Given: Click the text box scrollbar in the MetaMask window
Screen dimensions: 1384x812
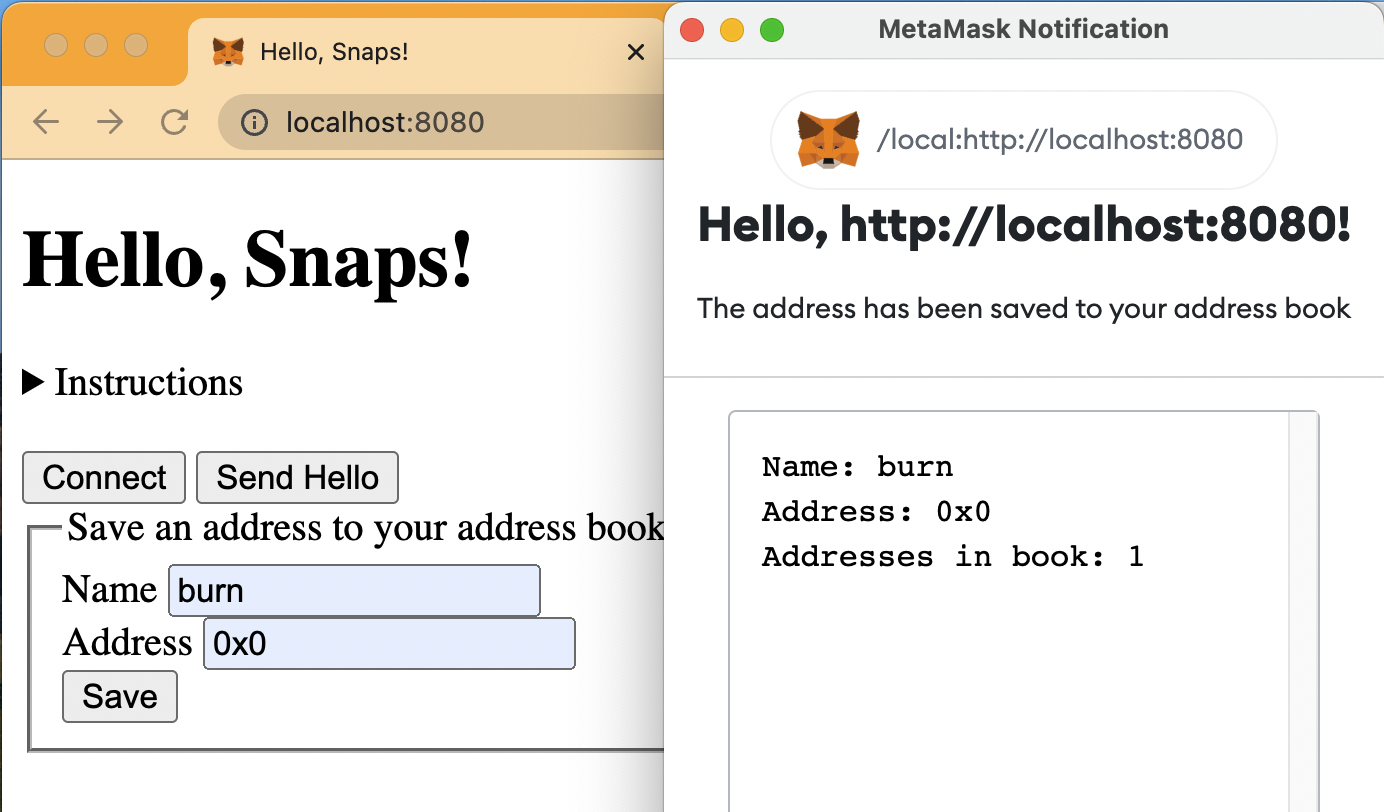Looking at the screenshot, I should (x=1303, y=610).
